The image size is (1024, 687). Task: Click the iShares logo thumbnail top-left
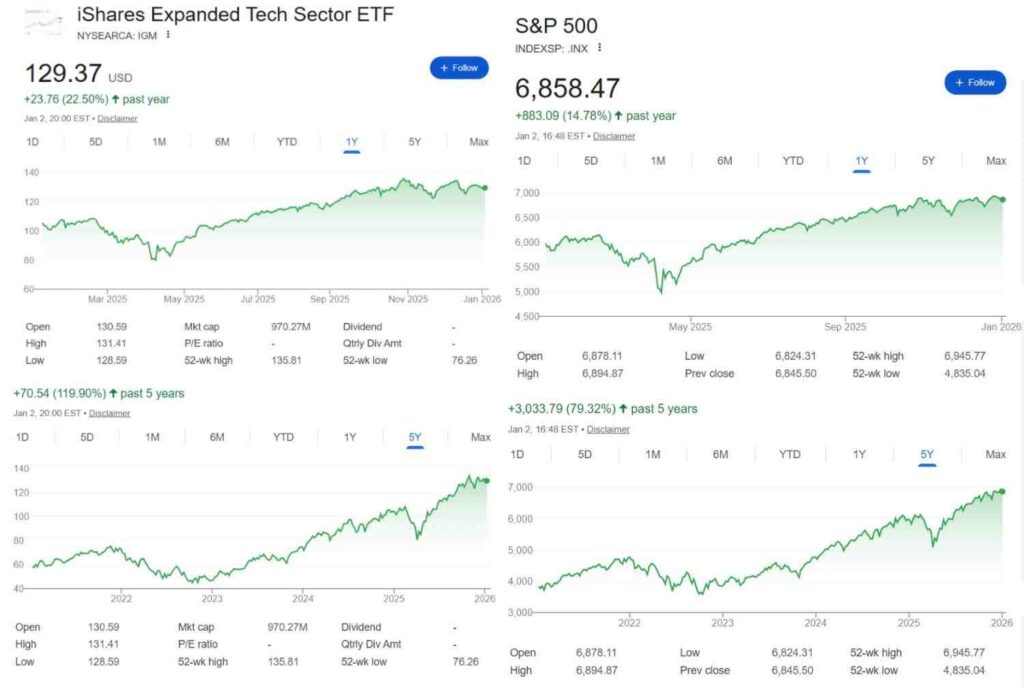41,21
